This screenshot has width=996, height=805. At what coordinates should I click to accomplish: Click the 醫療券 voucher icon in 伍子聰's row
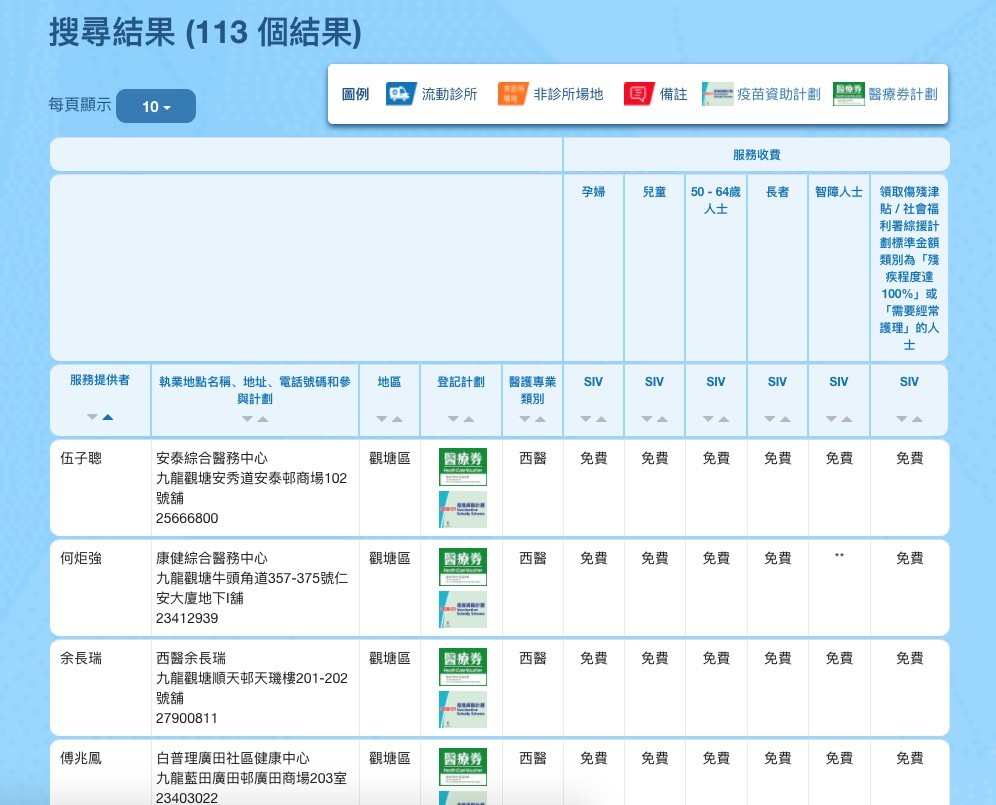tap(462, 466)
